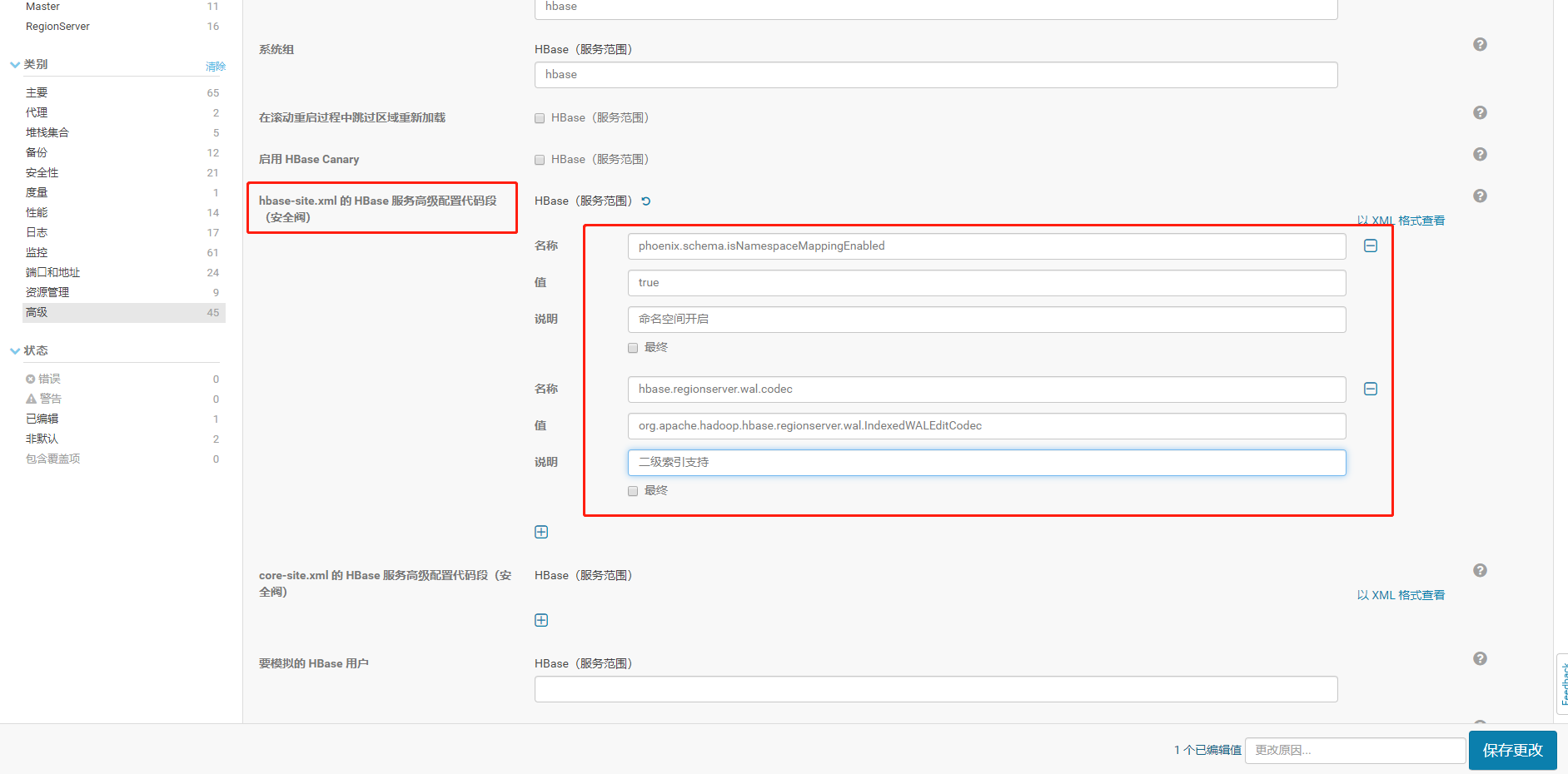Enable HBase Canary checkbox

point(540,160)
